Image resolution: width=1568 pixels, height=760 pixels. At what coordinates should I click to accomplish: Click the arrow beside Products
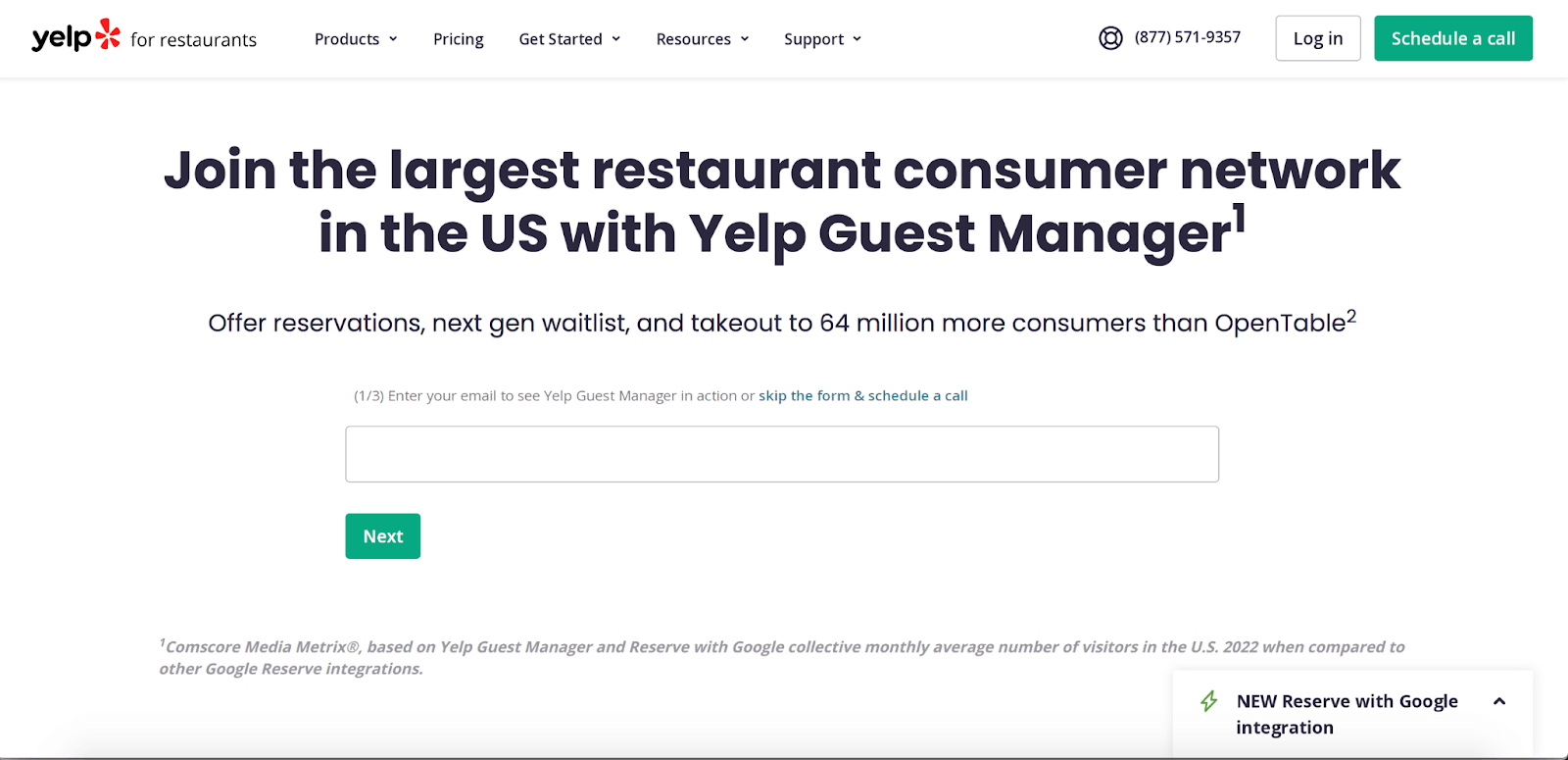coord(393,39)
